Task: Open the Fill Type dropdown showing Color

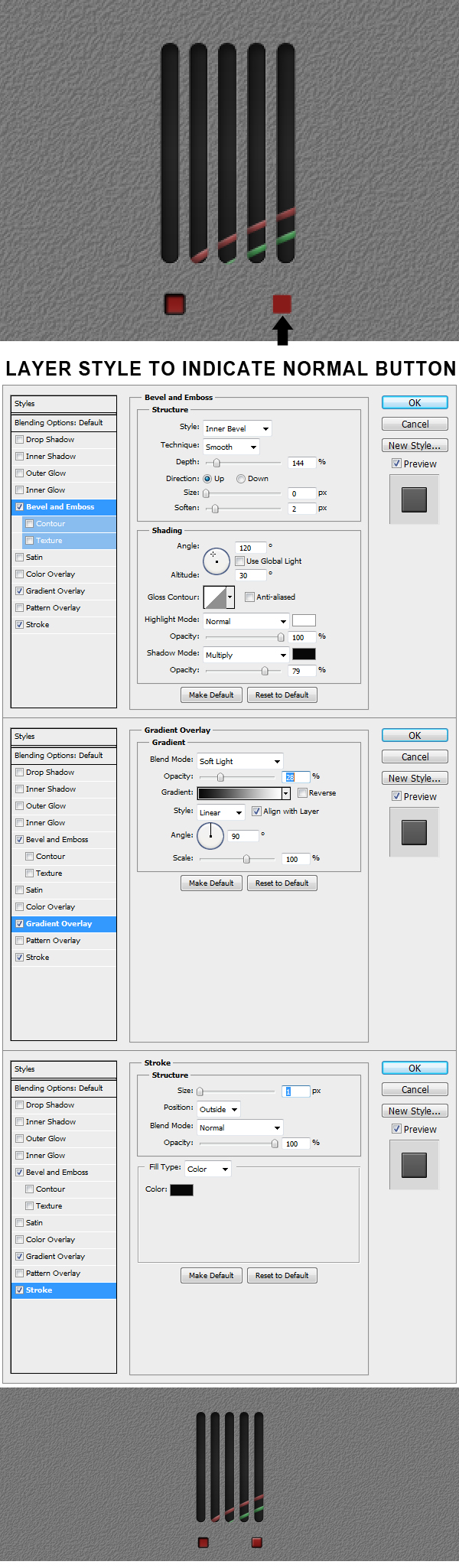Action: (x=208, y=1169)
